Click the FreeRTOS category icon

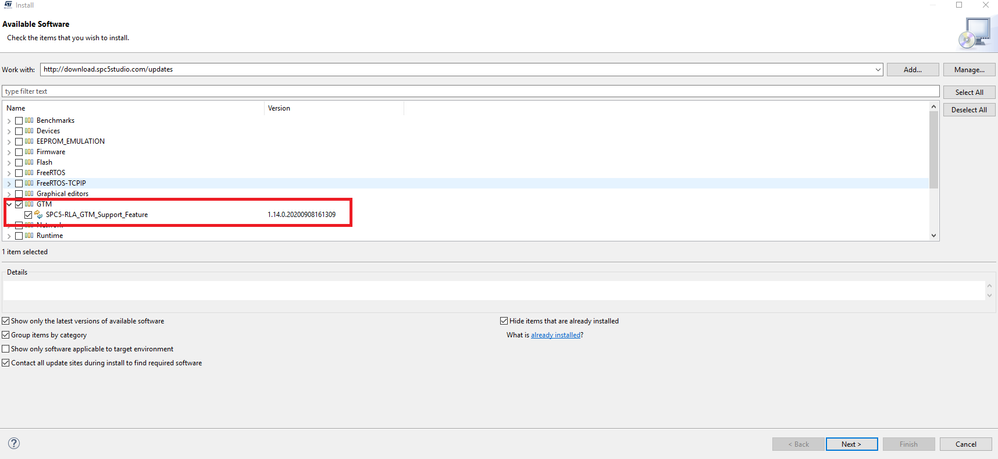29,173
